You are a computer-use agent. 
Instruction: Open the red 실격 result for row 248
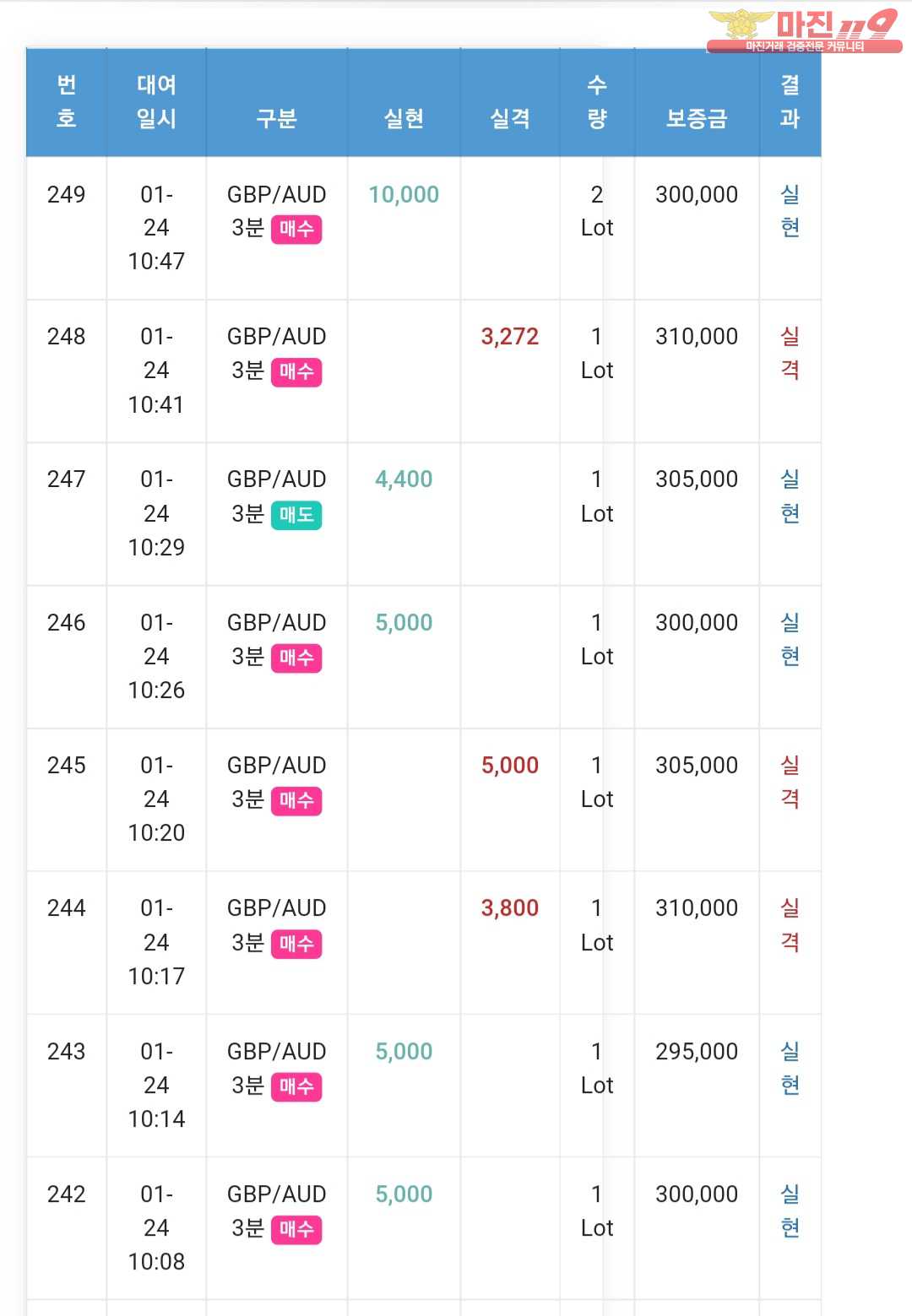click(x=790, y=354)
